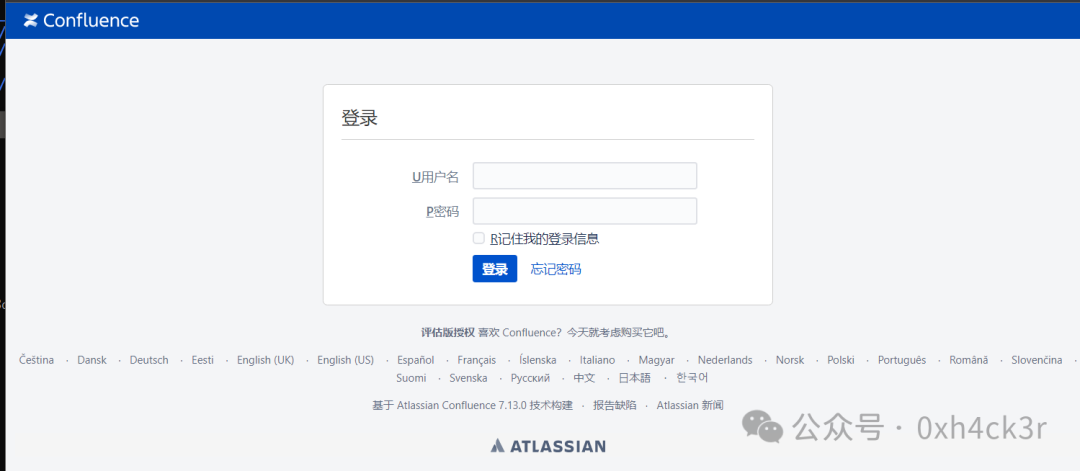Screen dimensions: 1080x471
Task: Choose the 日本語 language link
Action: click(634, 378)
